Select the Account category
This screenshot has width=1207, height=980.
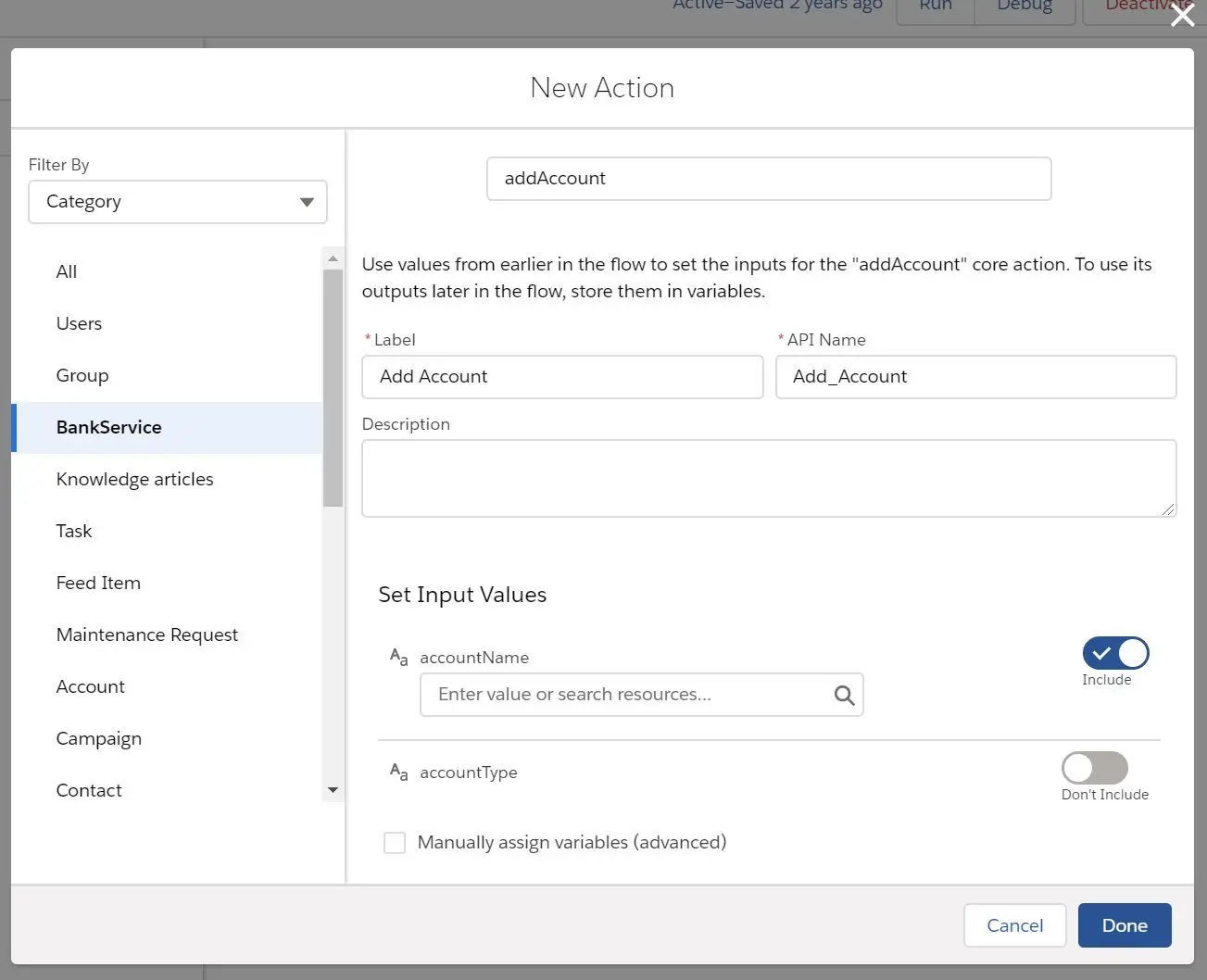[x=167, y=686]
